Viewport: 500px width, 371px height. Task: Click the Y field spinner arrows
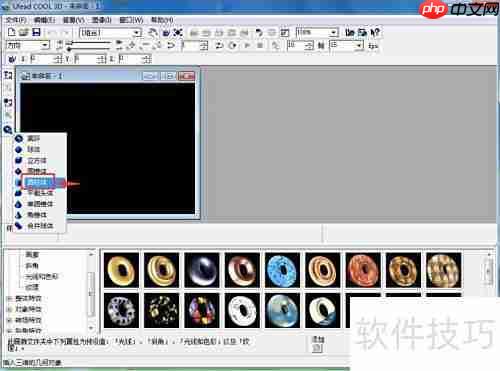(x=103, y=59)
